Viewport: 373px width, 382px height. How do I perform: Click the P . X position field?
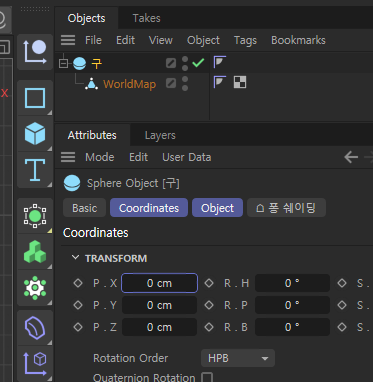point(160,283)
